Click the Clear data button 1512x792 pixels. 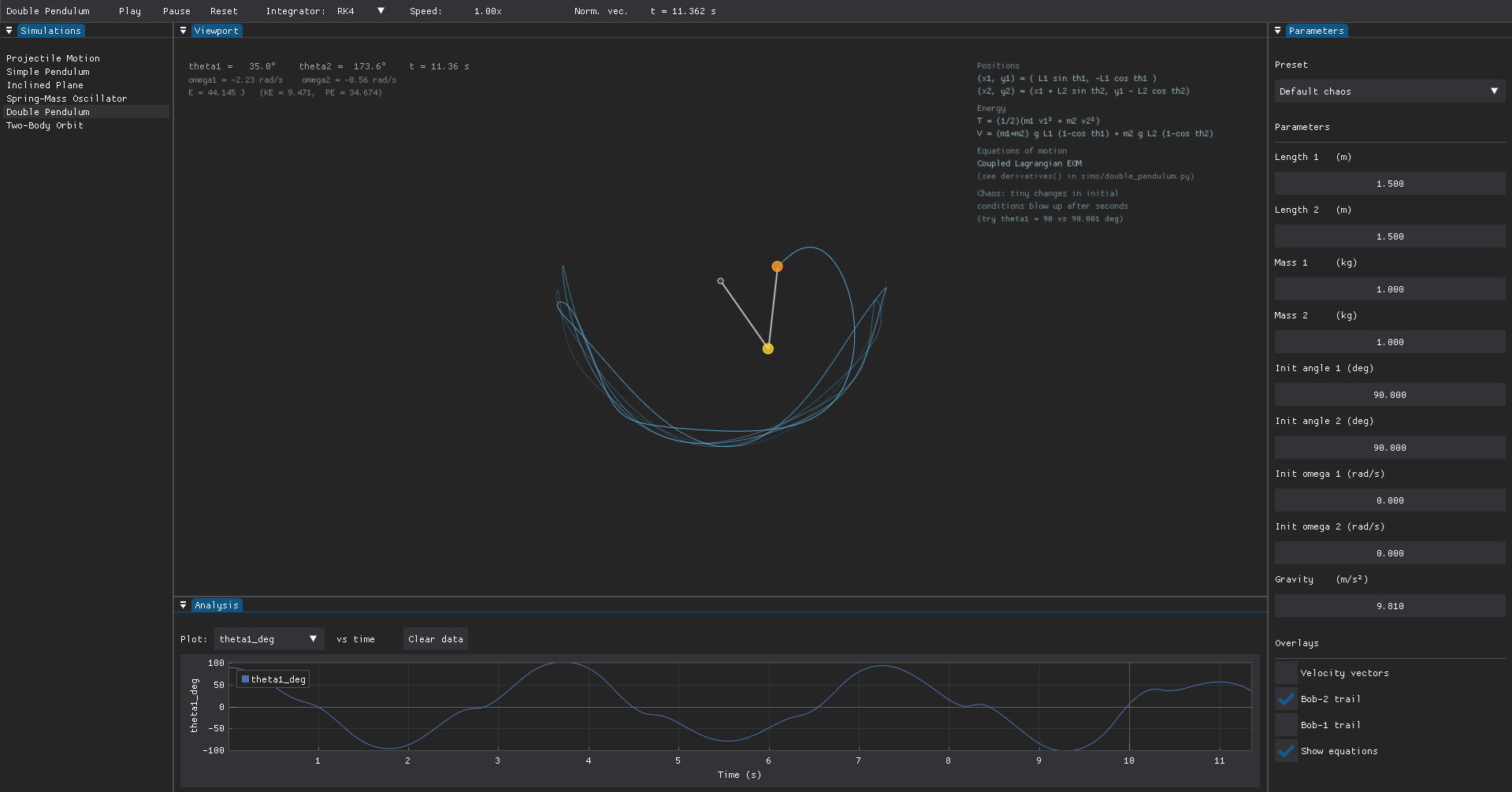pyautogui.click(x=436, y=639)
